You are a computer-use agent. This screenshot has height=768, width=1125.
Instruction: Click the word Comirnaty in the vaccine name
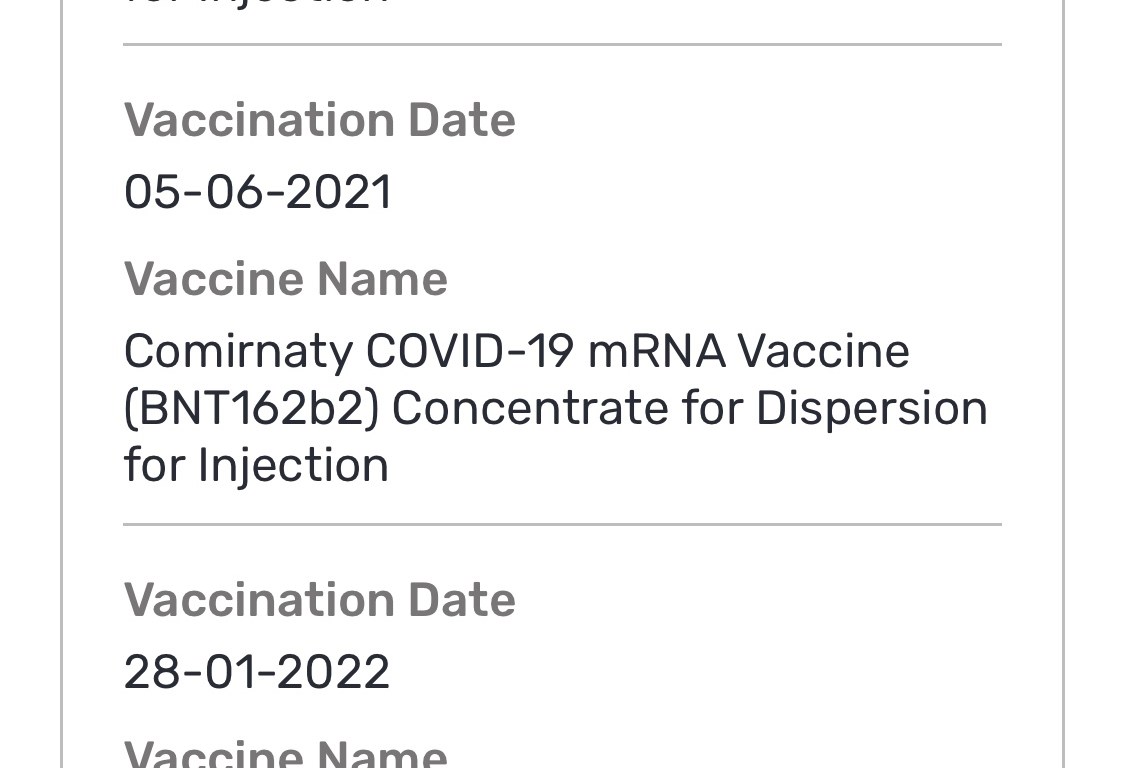[x=238, y=352]
